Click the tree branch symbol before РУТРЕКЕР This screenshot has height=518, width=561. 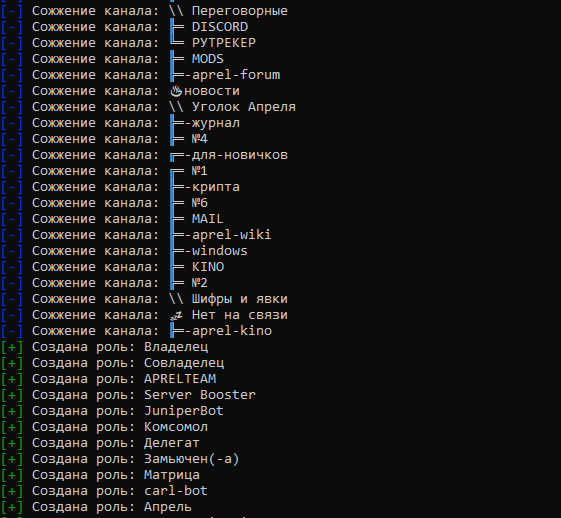click(177, 41)
